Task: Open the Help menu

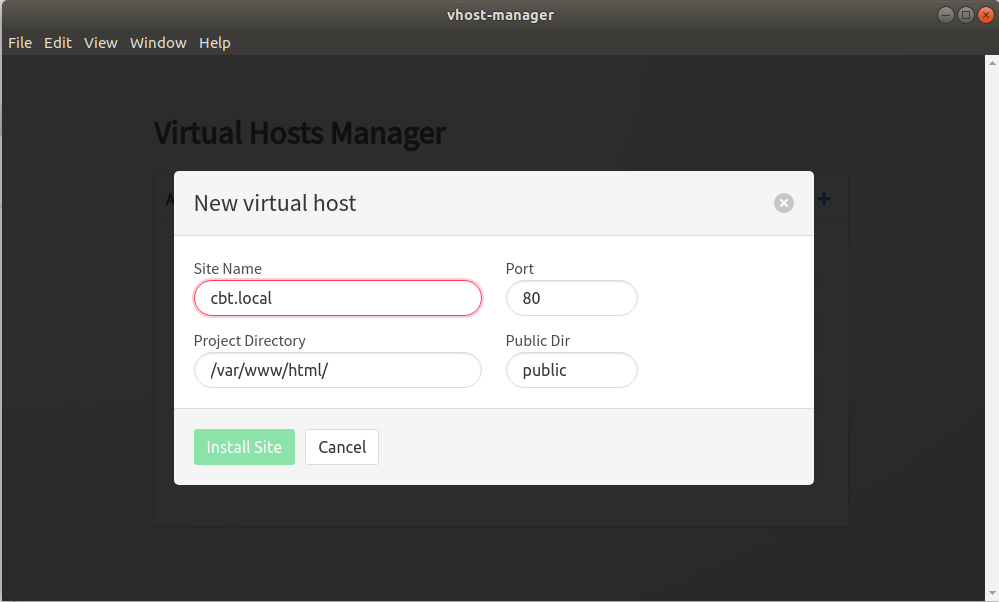Action: 215,43
